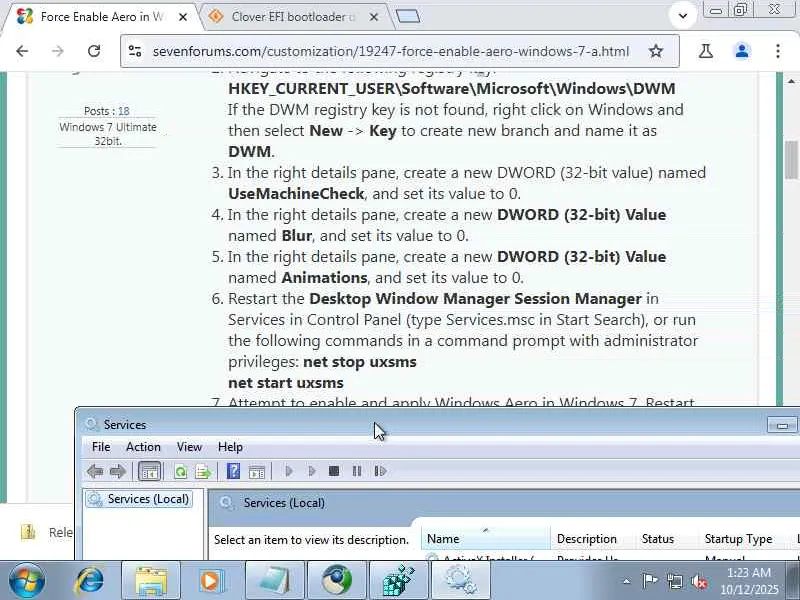The height and width of the screenshot is (600, 800).
Task: Toggle Show/Hide Console Tree button
Action: (x=149, y=471)
